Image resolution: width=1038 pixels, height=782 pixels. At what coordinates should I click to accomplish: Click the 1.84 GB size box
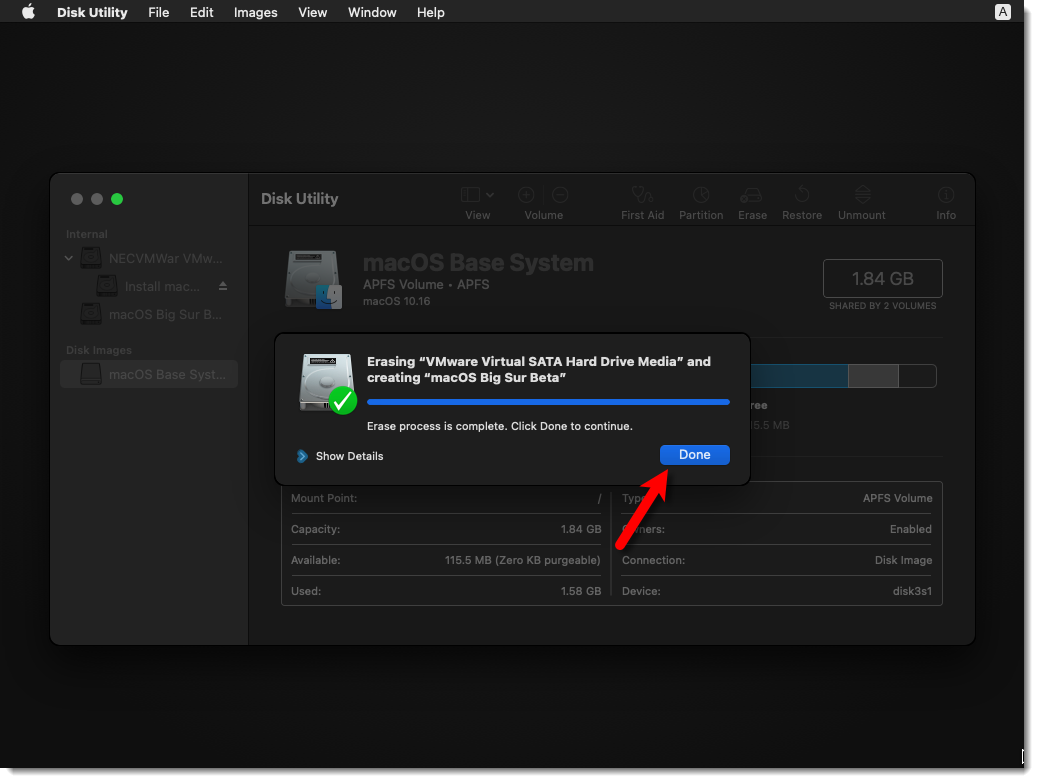pyautogui.click(x=882, y=279)
